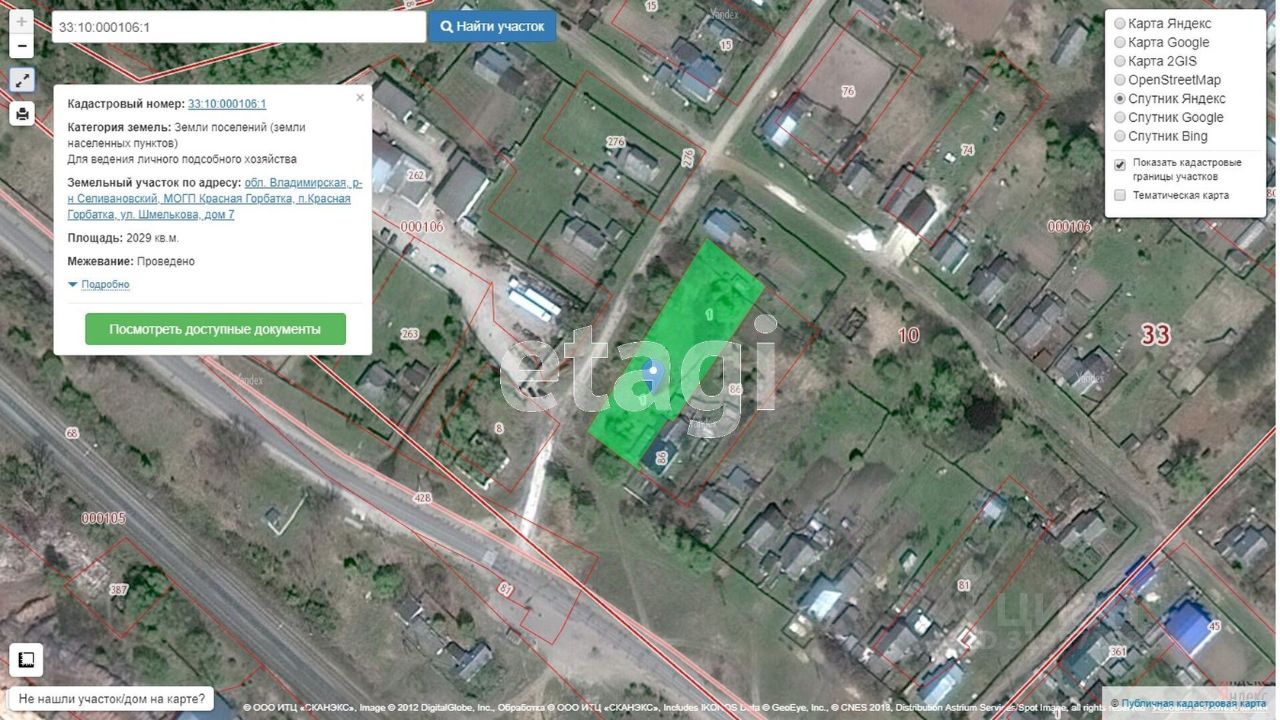Select Спутник Bing layer option
Screen dimensions: 1280x720
1120,137
